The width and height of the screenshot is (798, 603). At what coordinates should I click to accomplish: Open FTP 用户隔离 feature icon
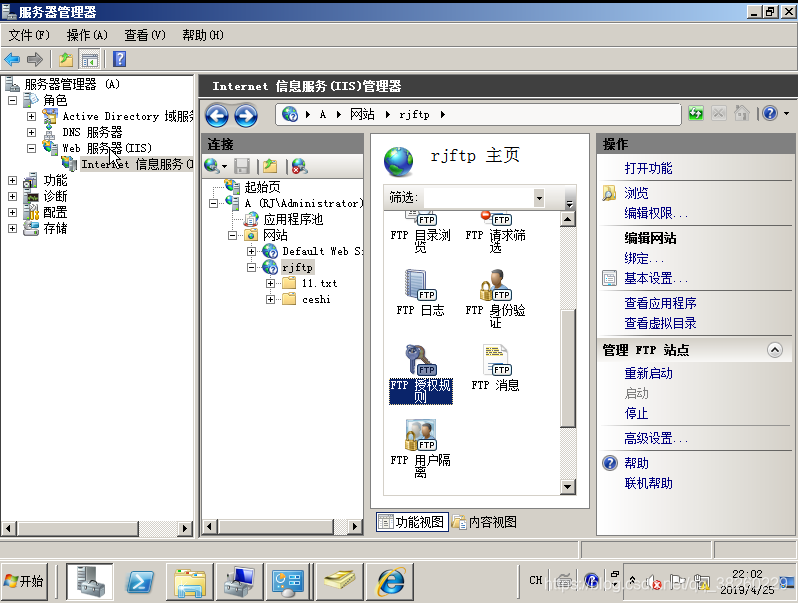pos(420,448)
